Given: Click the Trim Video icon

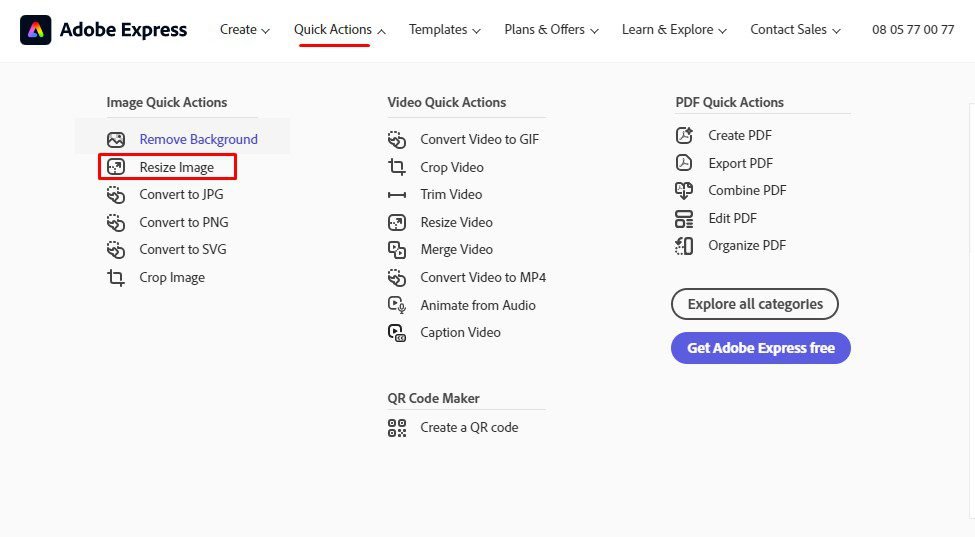Looking at the screenshot, I should click(397, 195).
